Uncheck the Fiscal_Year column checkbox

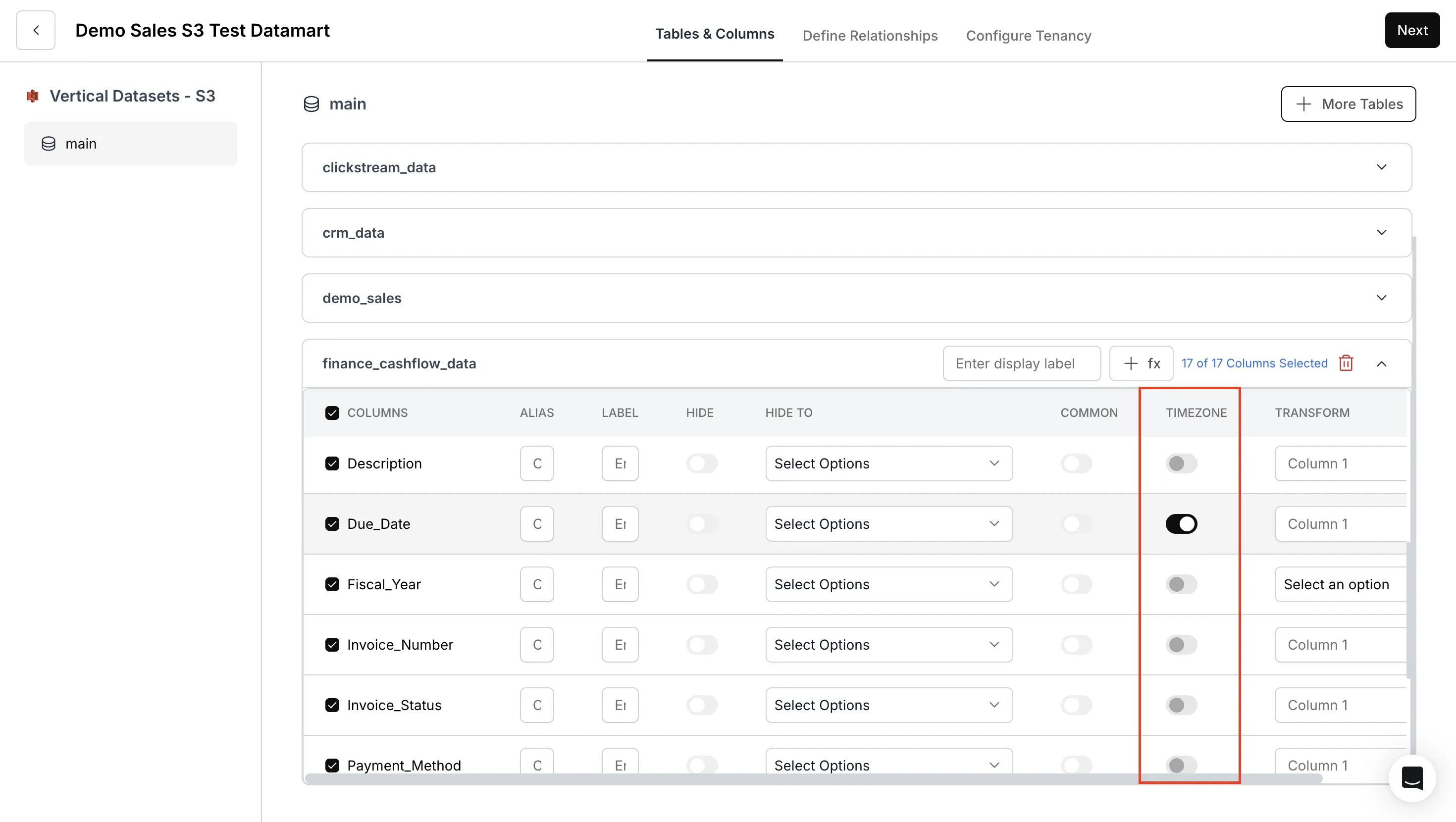coord(332,584)
